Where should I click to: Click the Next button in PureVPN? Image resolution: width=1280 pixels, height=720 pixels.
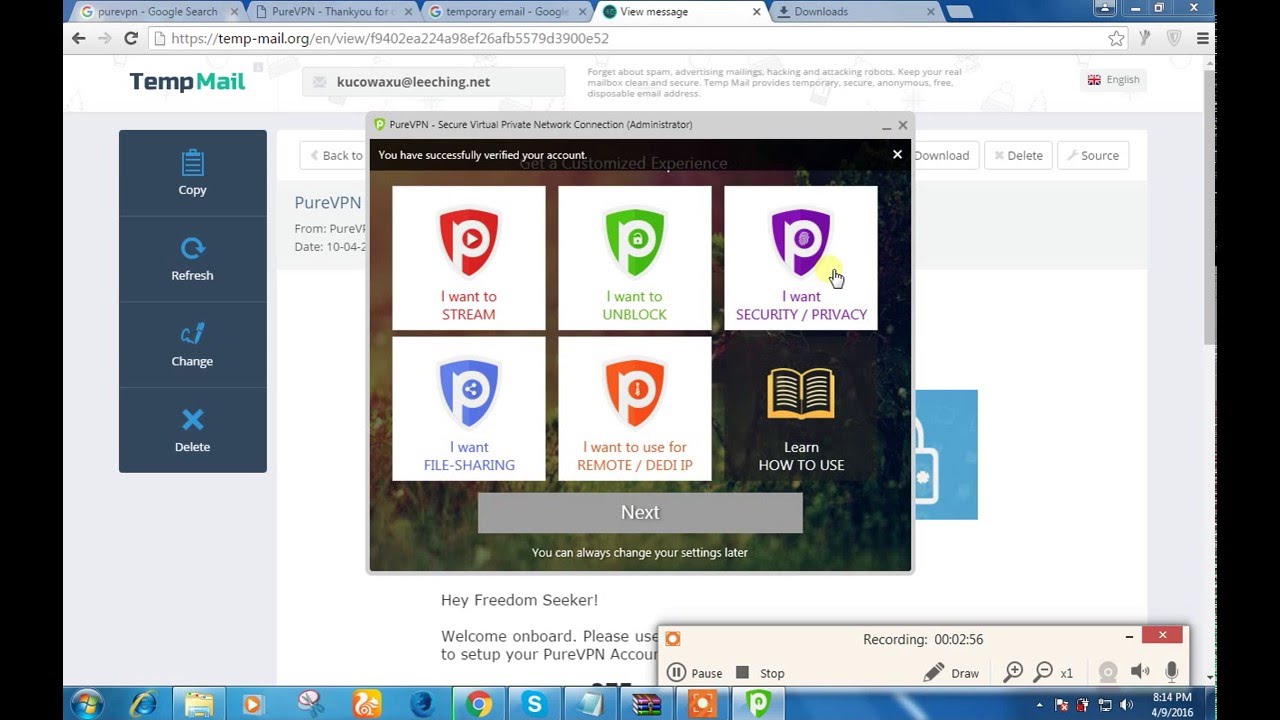coord(640,512)
